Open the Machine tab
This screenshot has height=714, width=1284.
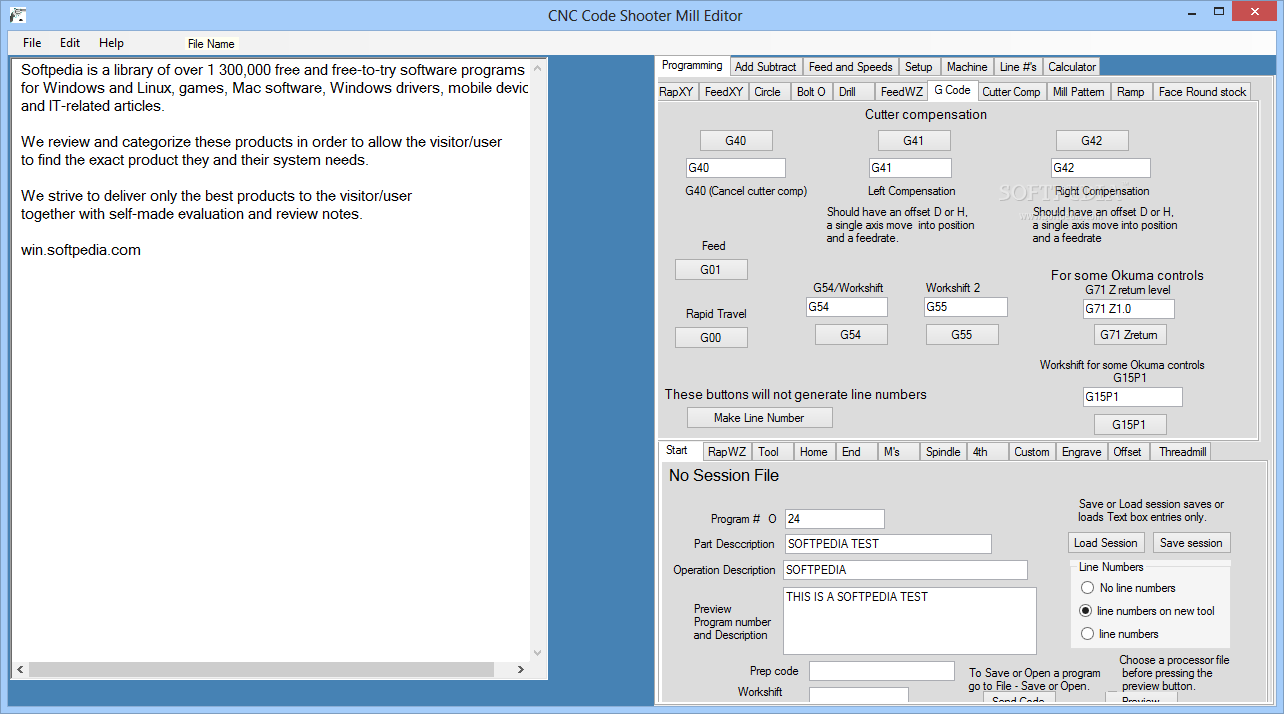pyautogui.click(x=967, y=67)
